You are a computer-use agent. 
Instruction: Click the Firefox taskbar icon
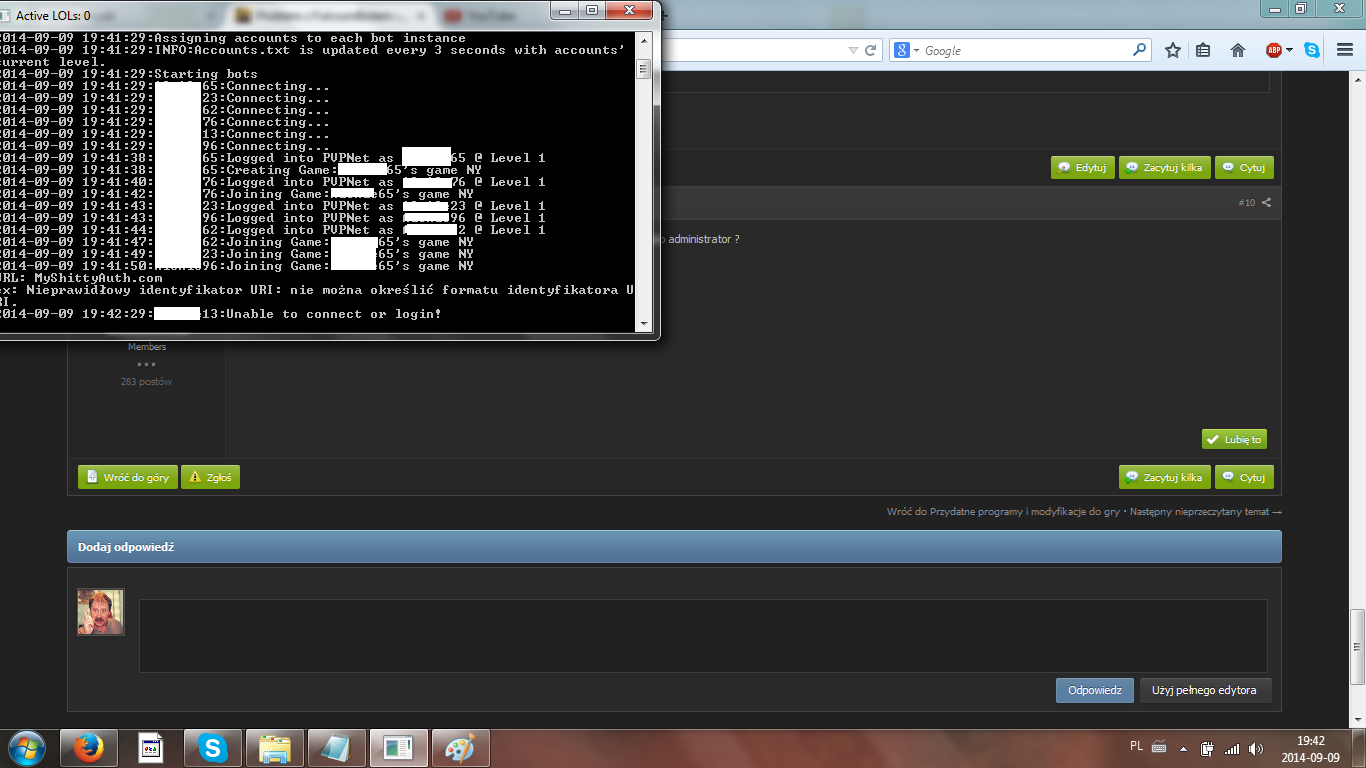(x=88, y=747)
